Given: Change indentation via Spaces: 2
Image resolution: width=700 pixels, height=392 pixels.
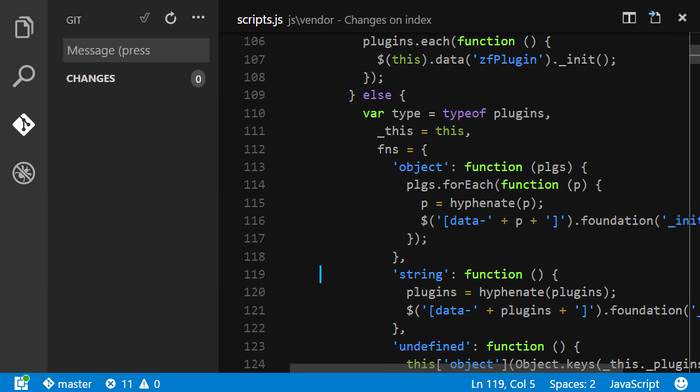Looking at the screenshot, I should (572, 384).
